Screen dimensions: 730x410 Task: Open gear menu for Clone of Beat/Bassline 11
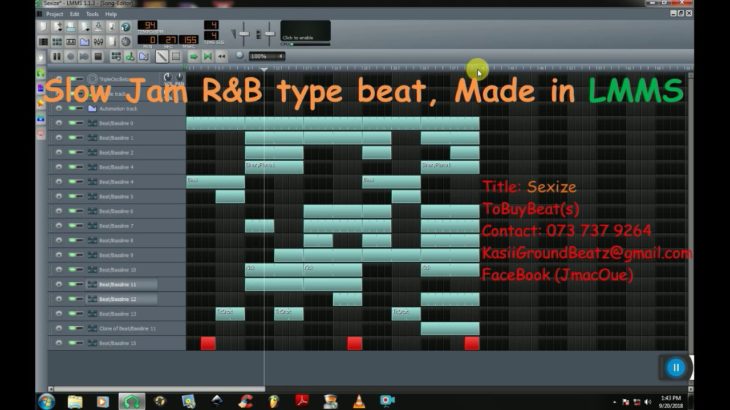tap(59, 328)
